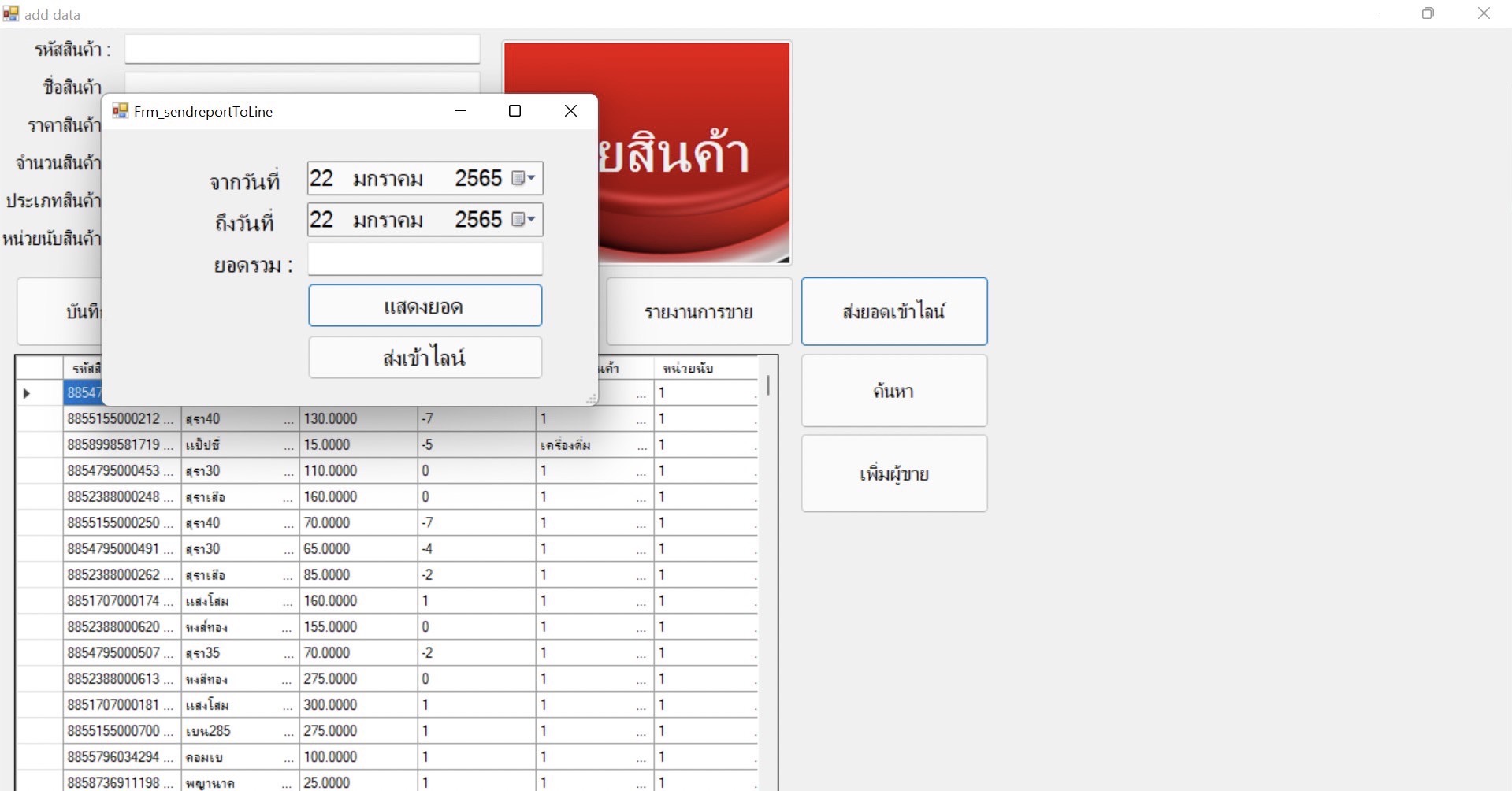The height and width of the screenshot is (791, 1512).
Task: Click the รายงานการขาย button
Action: [x=698, y=312]
